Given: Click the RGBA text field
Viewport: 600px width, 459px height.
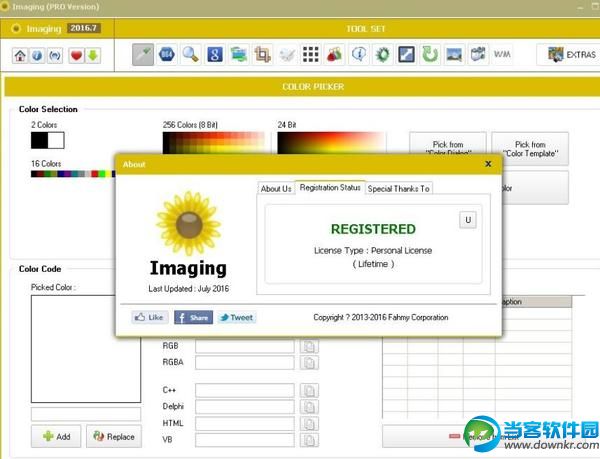Looking at the screenshot, I should (x=245, y=363).
